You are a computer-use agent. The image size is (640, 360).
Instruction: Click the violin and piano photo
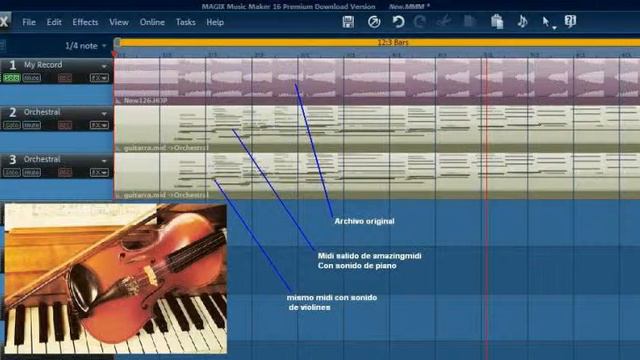pos(116,278)
